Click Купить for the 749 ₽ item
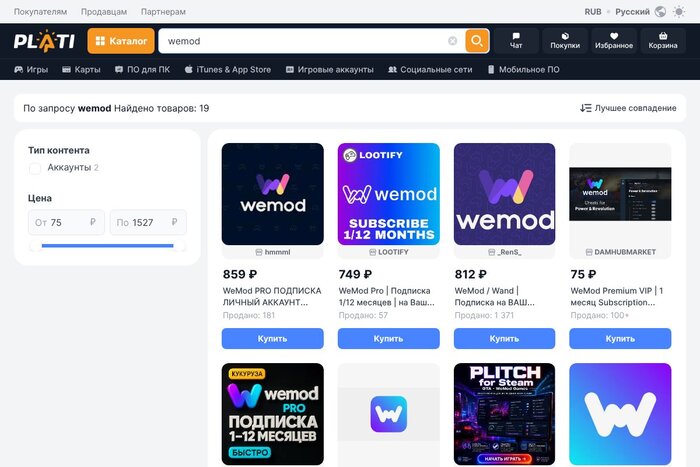700x467 pixels. [x=388, y=338]
